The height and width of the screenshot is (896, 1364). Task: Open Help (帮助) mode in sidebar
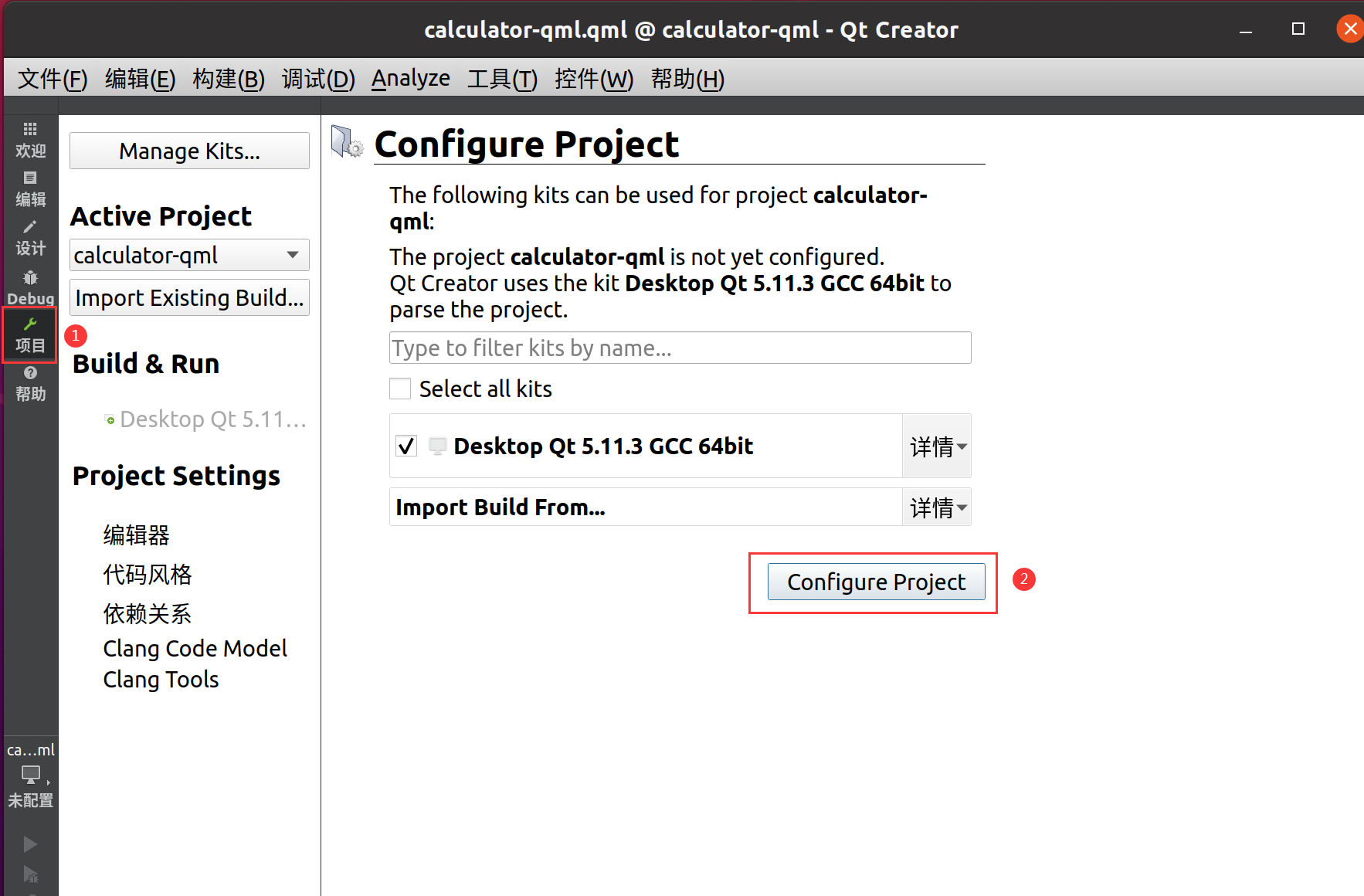tap(30, 383)
